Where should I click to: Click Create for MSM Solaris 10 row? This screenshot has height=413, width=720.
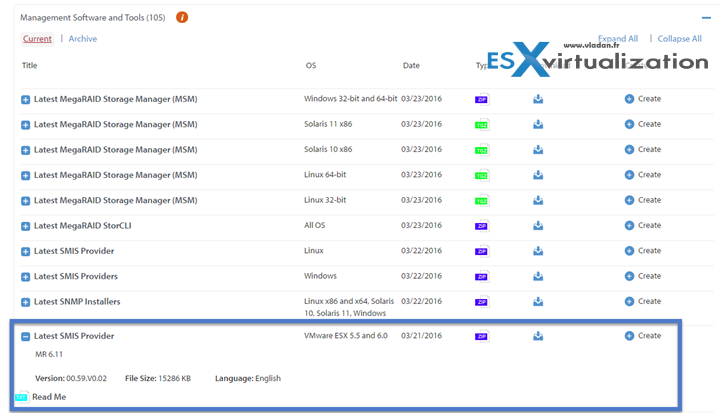tap(643, 149)
